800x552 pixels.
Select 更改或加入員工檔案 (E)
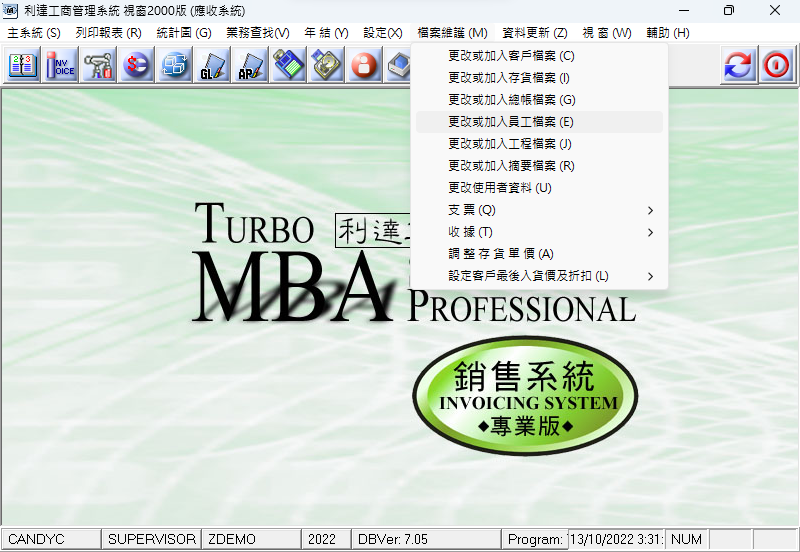539,122
